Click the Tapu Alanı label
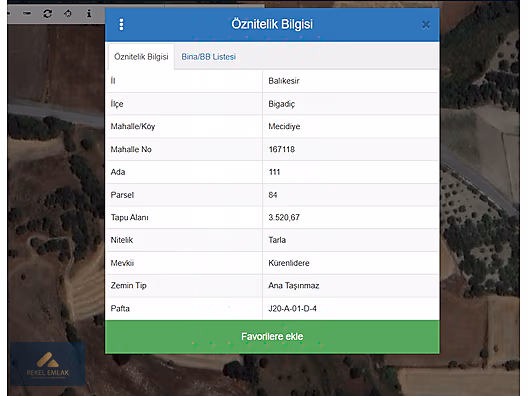The width and height of the screenshot is (528, 396). click(x=130, y=218)
